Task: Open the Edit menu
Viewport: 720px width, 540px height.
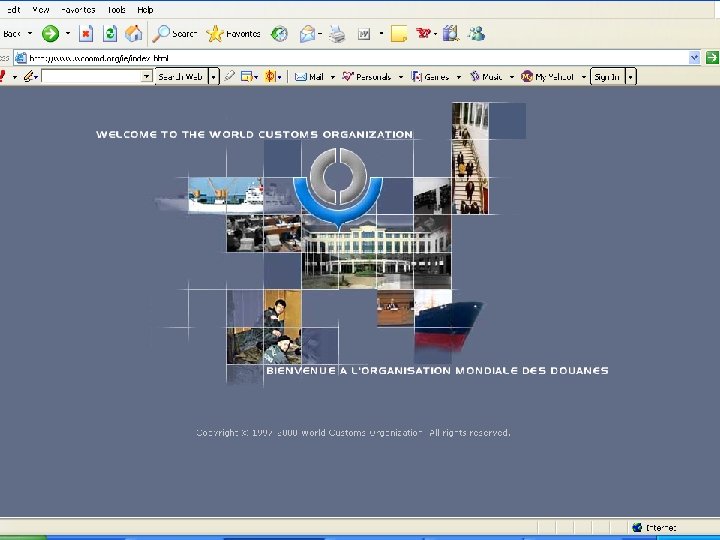Action: 13,10
